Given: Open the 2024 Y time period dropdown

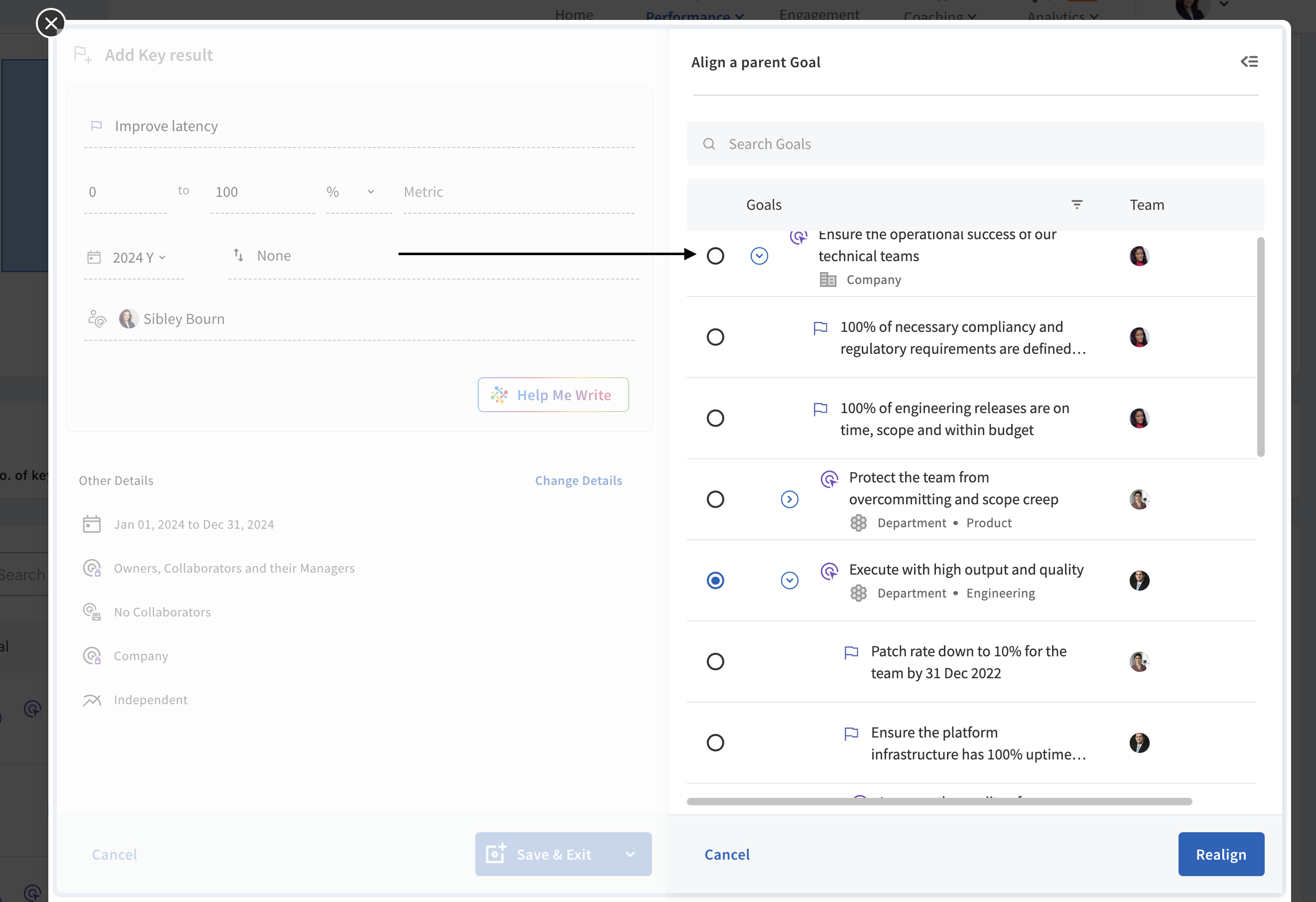Looking at the screenshot, I should (x=139, y=258).
